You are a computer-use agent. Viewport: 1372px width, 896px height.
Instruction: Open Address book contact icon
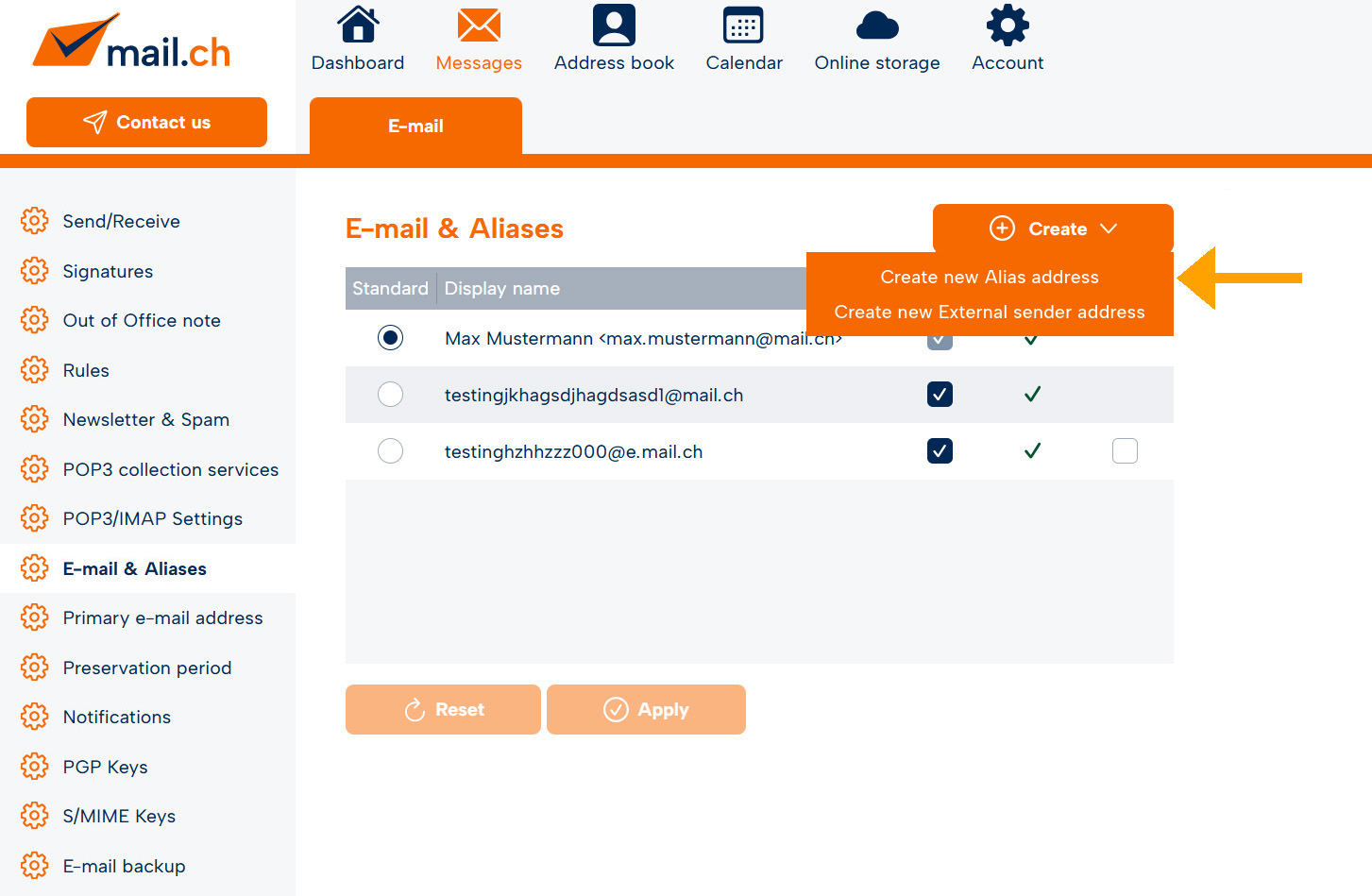[614, 25]
